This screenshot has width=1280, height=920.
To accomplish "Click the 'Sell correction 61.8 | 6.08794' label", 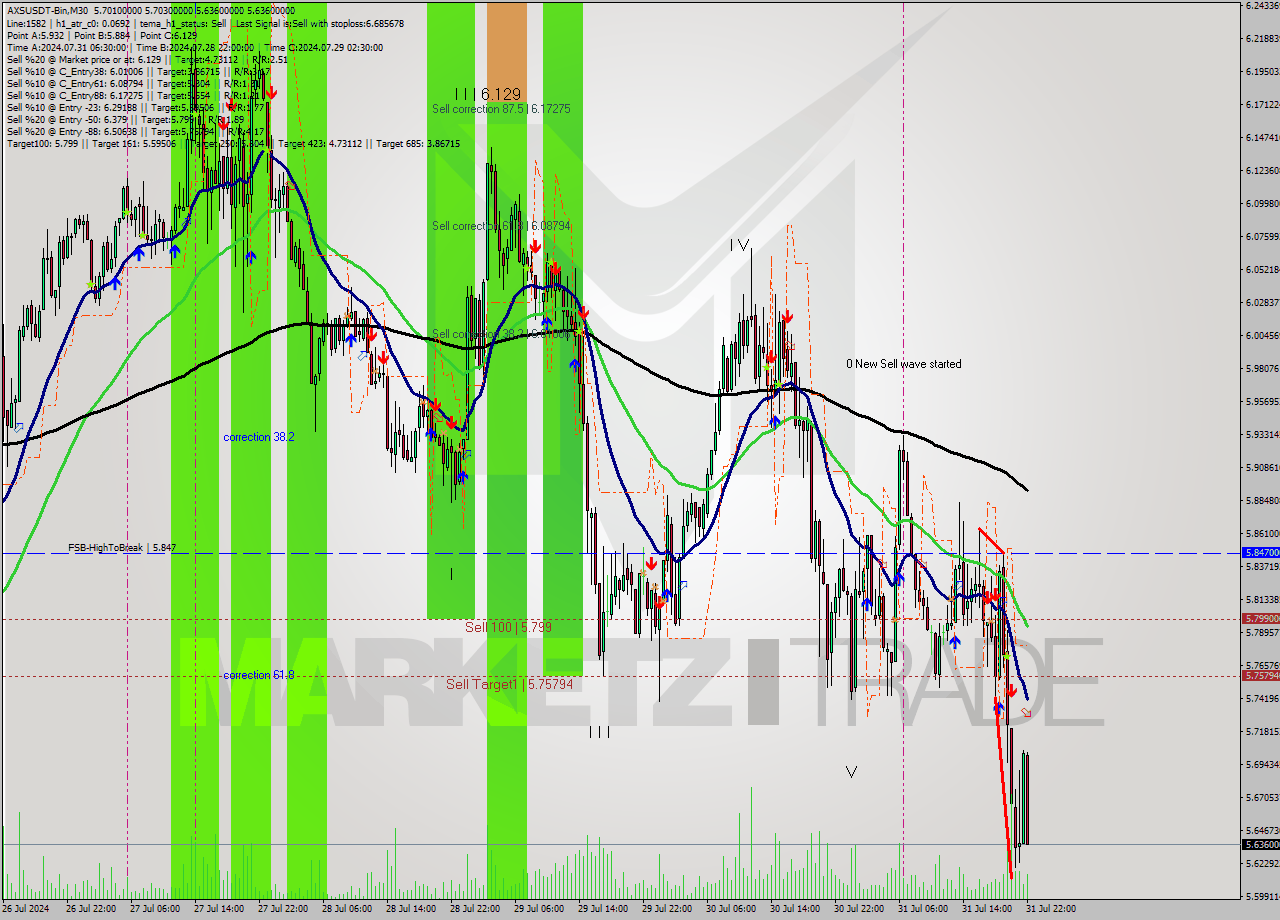I will click(501, 226).
